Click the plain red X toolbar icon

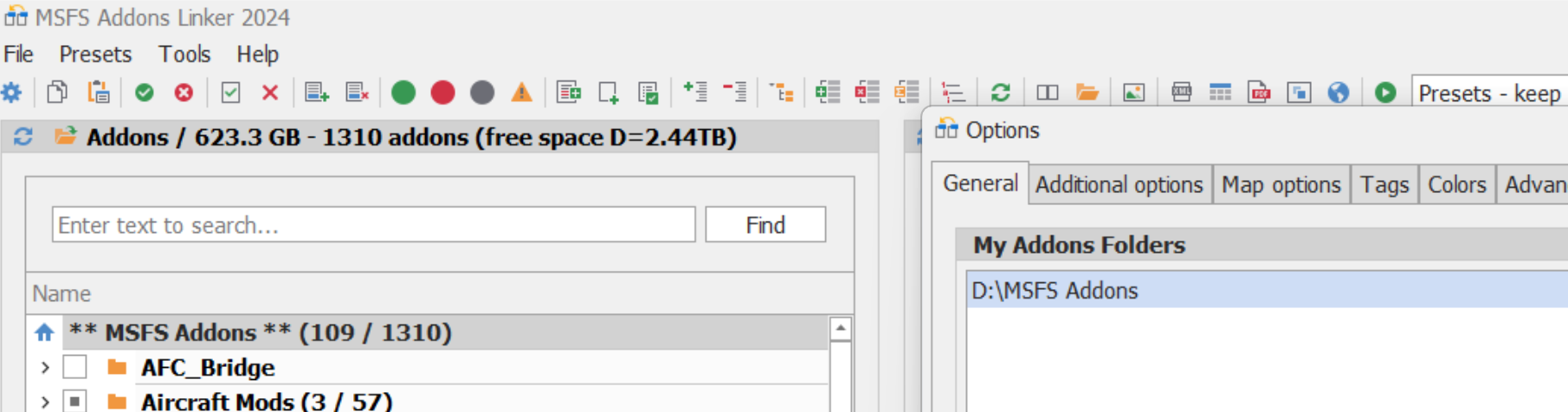tap(270, 92)
